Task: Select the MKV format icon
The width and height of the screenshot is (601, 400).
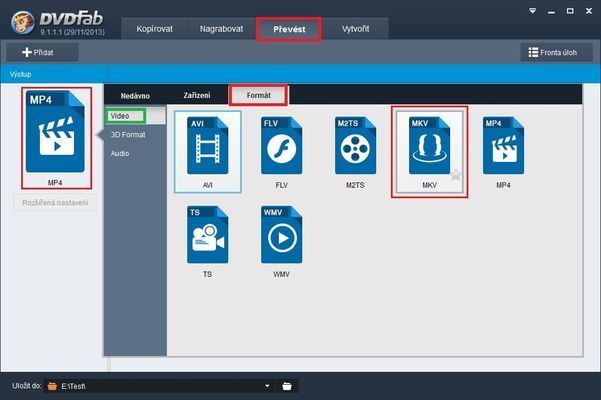Action: 429,146
